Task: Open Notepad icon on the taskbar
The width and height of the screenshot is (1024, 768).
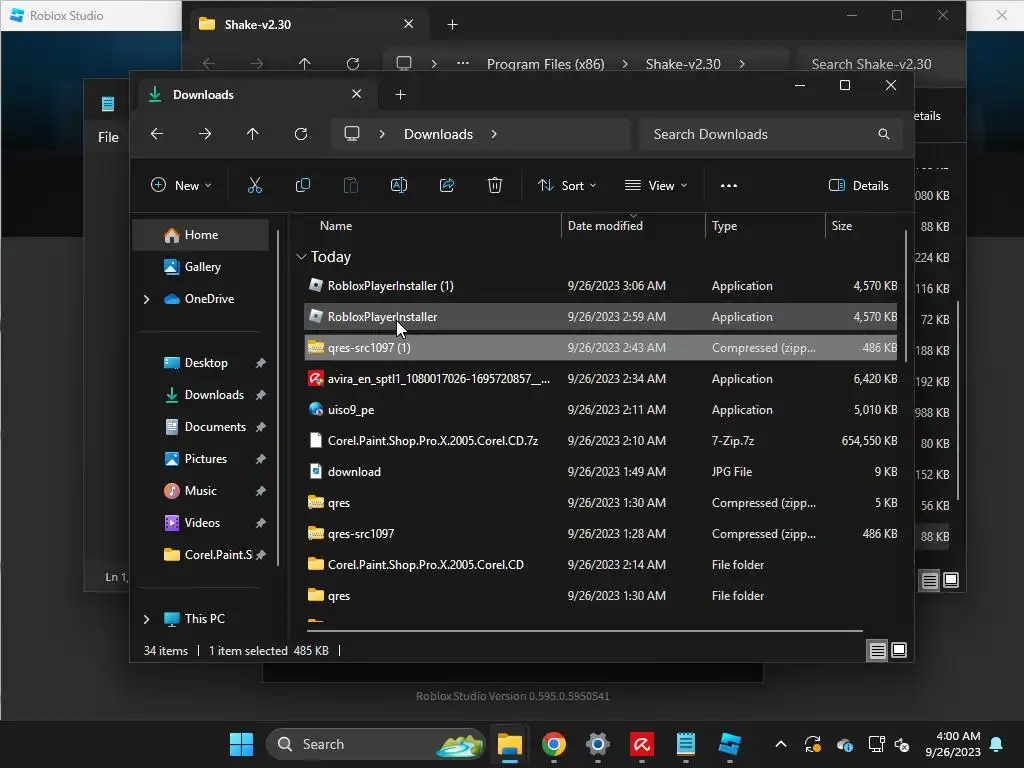Action: coord(686,744)
